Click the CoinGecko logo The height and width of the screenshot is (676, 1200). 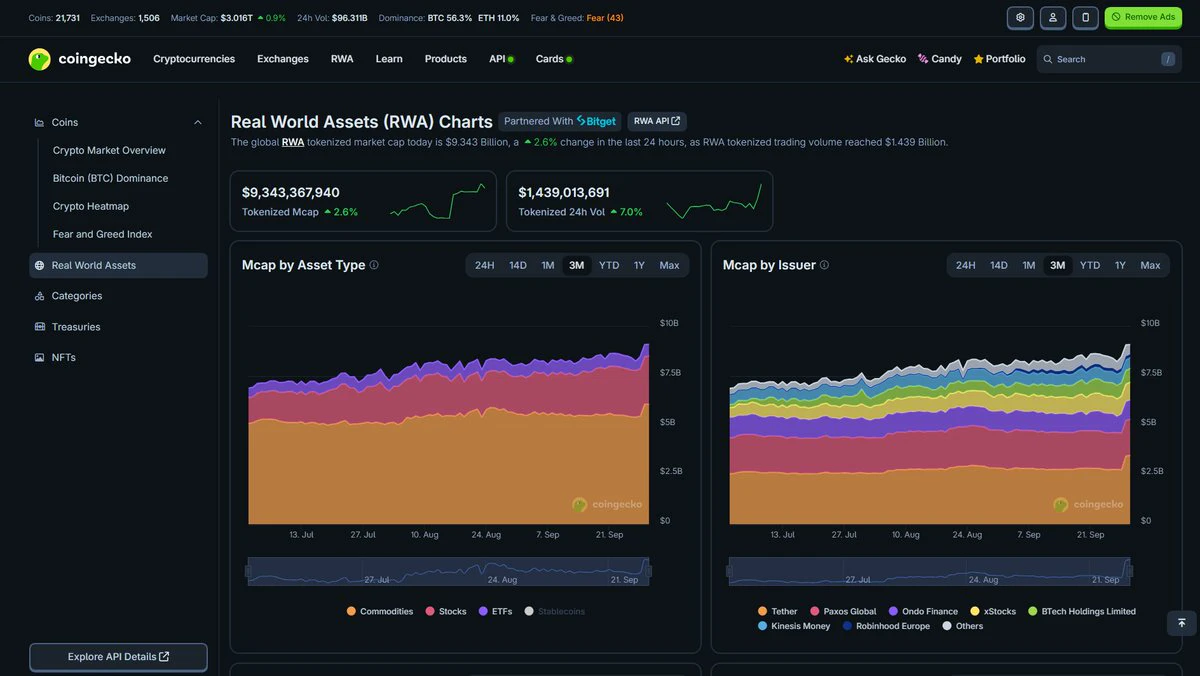pos(80,59)
